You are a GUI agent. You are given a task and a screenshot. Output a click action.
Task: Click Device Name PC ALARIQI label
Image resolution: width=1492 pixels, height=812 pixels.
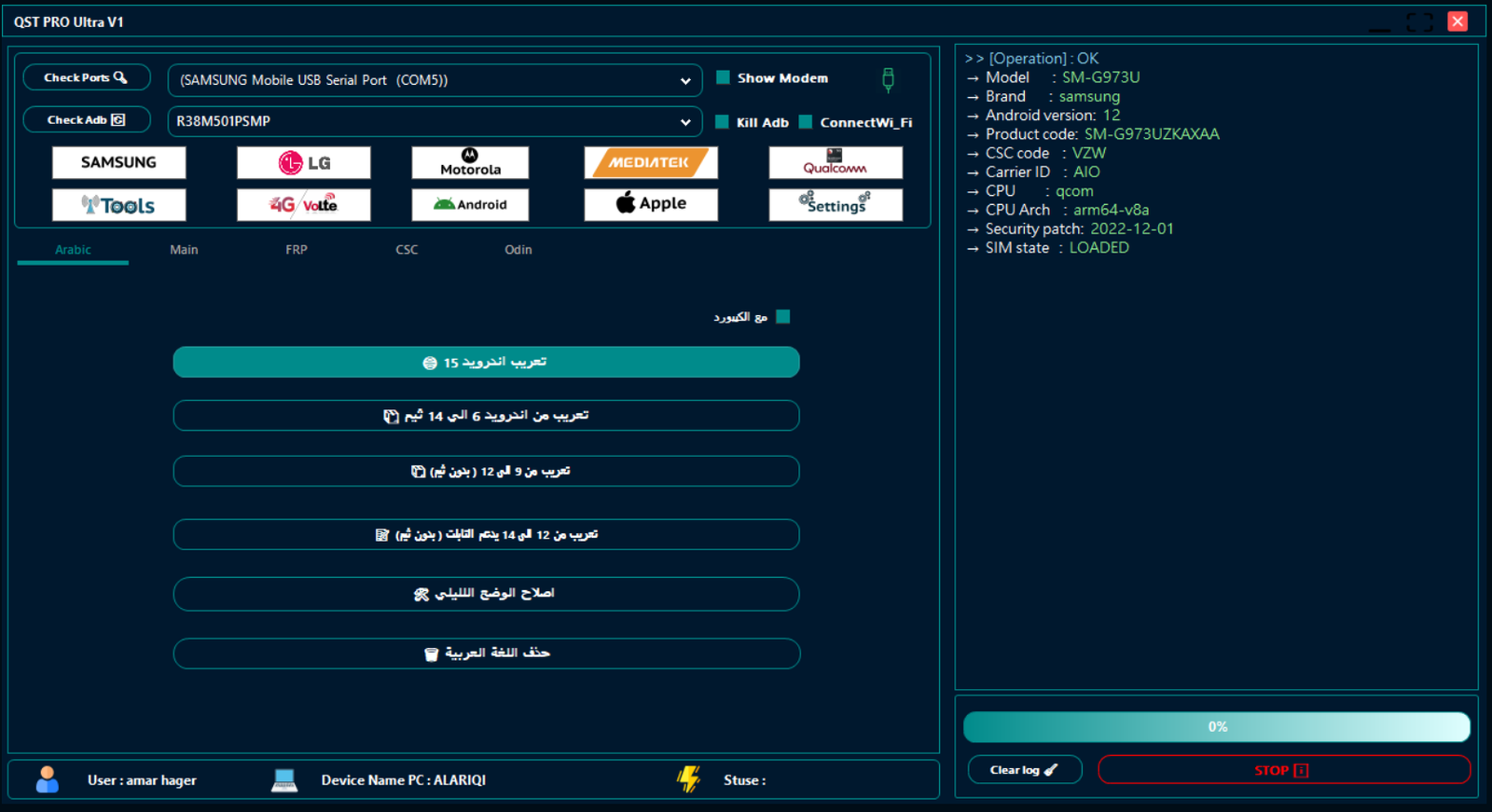click(404, 780)
